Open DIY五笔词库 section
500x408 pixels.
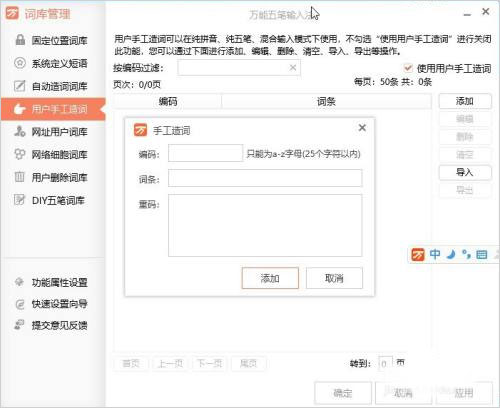coord(53,200)
